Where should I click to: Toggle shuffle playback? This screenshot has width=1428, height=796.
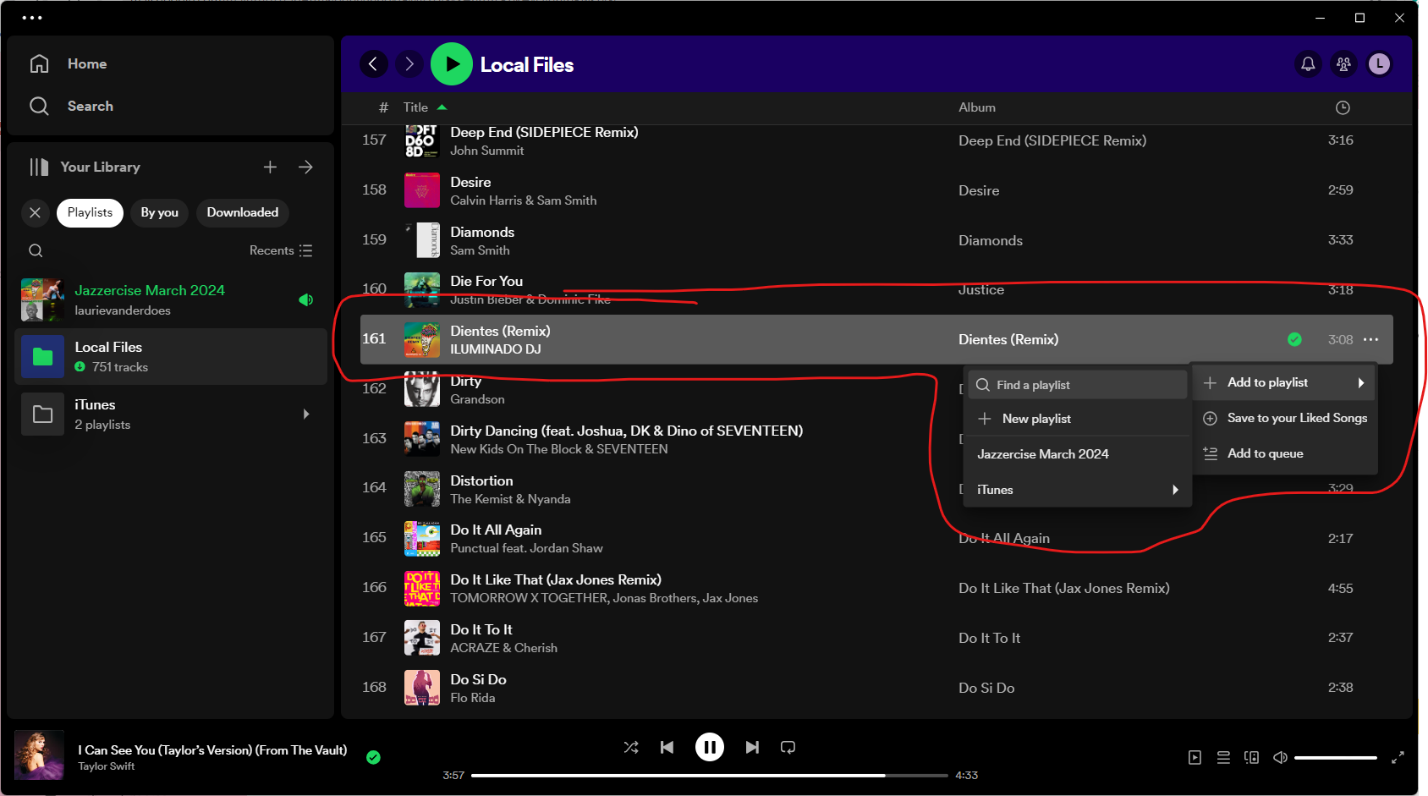(631, 747)
